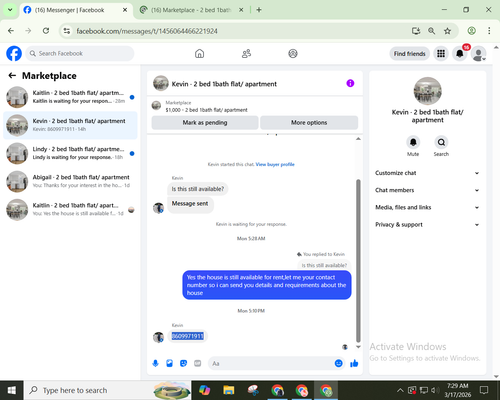Click 'Is this still available?' message bubble
Viewport: 500px width, 400px height.
click(x=198, y=189)
